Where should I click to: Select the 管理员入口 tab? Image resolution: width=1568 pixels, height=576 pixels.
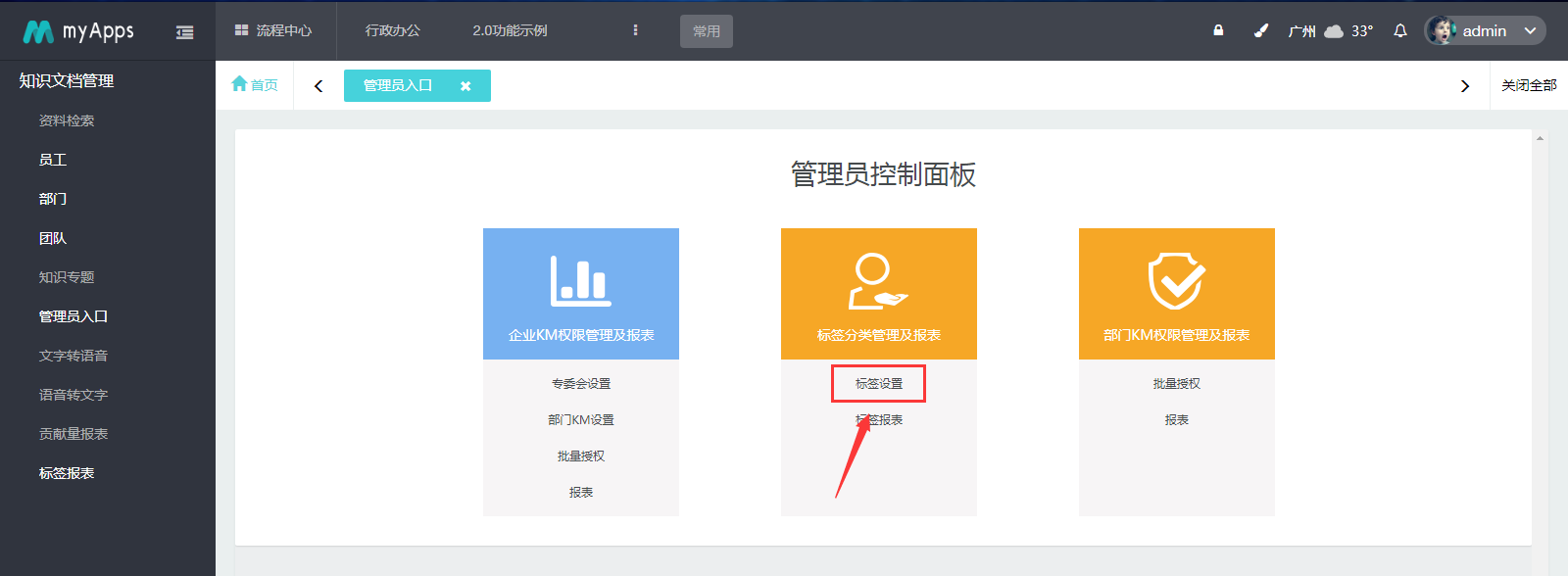pyautogui.click(x=398, y=85)
